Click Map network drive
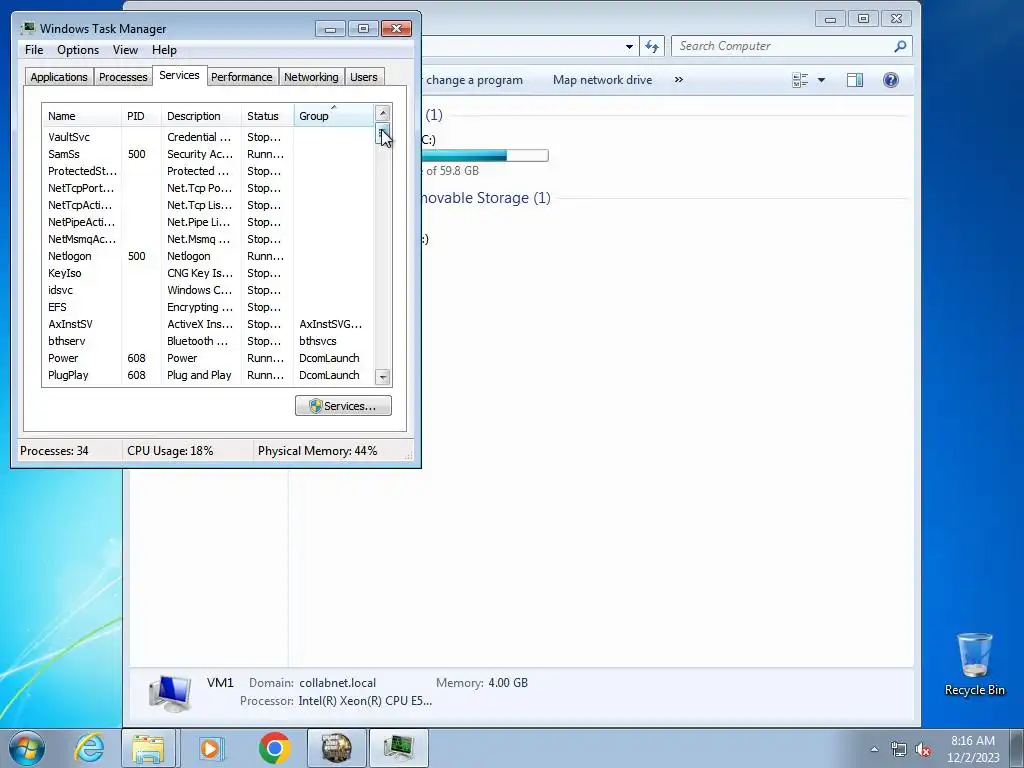This screenshot has height=768, width=1024. click(602, 80)
